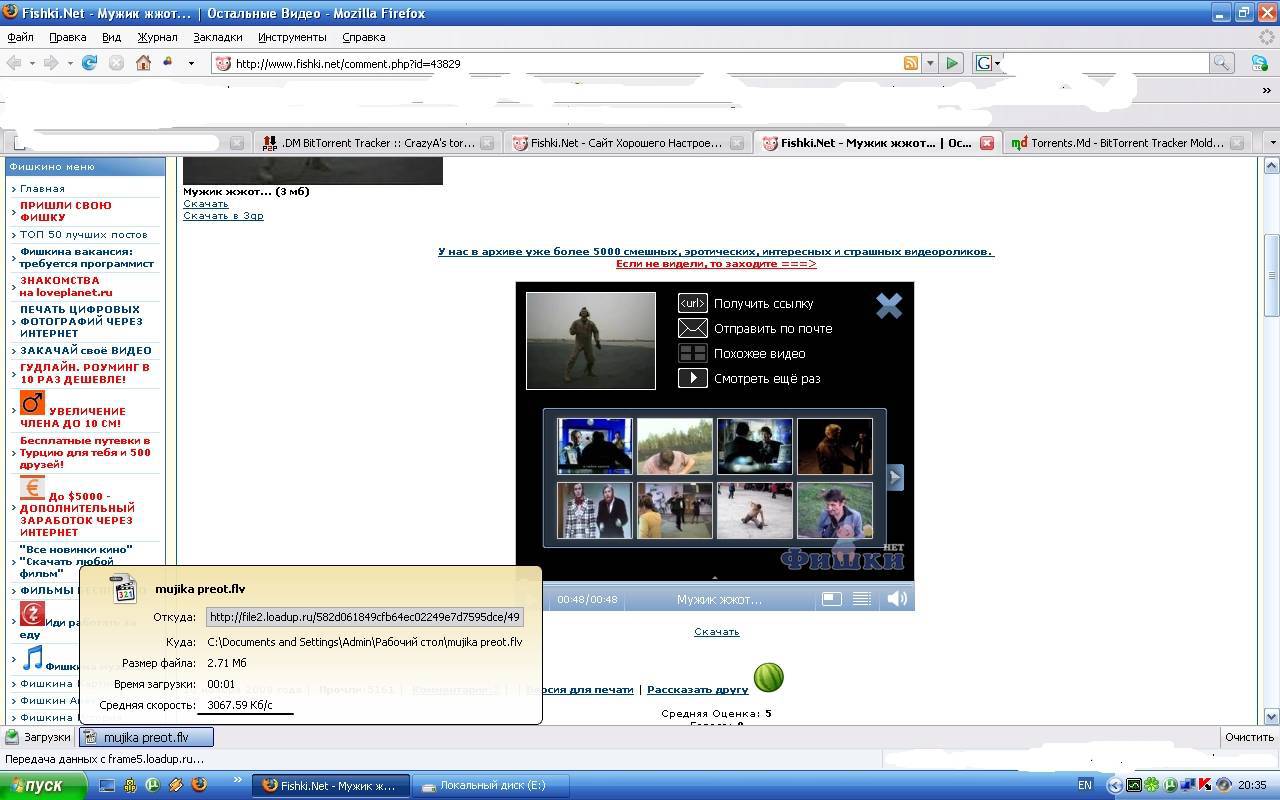This screenshot has height=800, width=1280.
Task: Click the RSS feed icon in address bar
Action: point(911,63)
